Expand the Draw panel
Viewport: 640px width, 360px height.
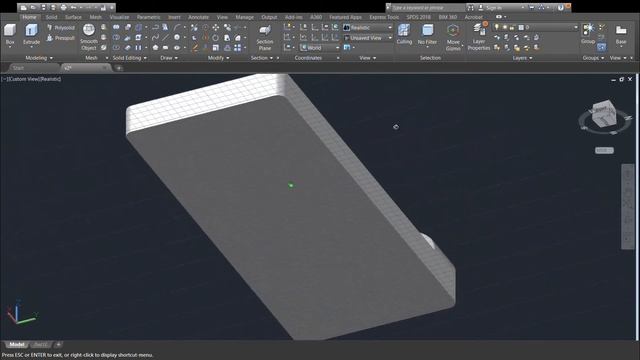pyautogui.click(x=169, y=58)
